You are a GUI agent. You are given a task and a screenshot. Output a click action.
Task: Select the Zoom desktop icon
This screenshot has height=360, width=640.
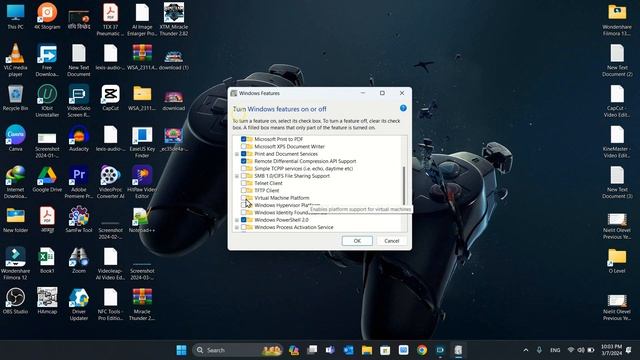(79, 260)
